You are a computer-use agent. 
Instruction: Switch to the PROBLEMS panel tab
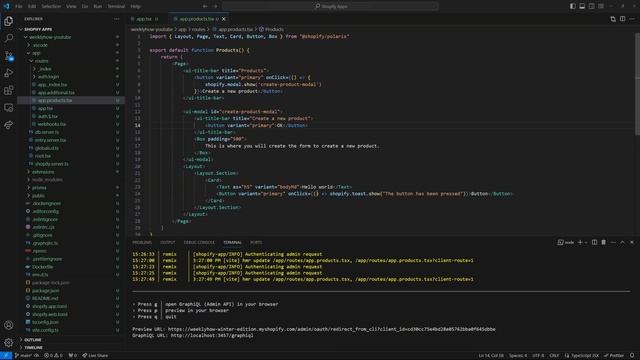pos(142,242)
